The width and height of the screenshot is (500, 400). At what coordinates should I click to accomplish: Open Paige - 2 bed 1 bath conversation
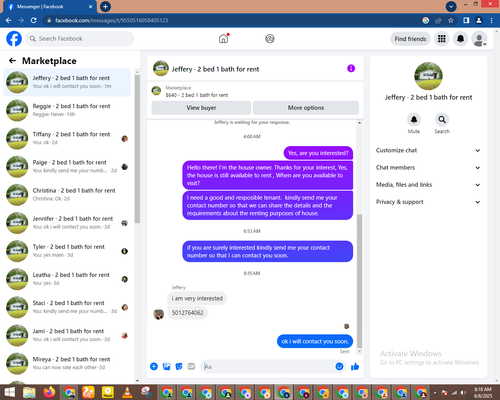point(67,167)
